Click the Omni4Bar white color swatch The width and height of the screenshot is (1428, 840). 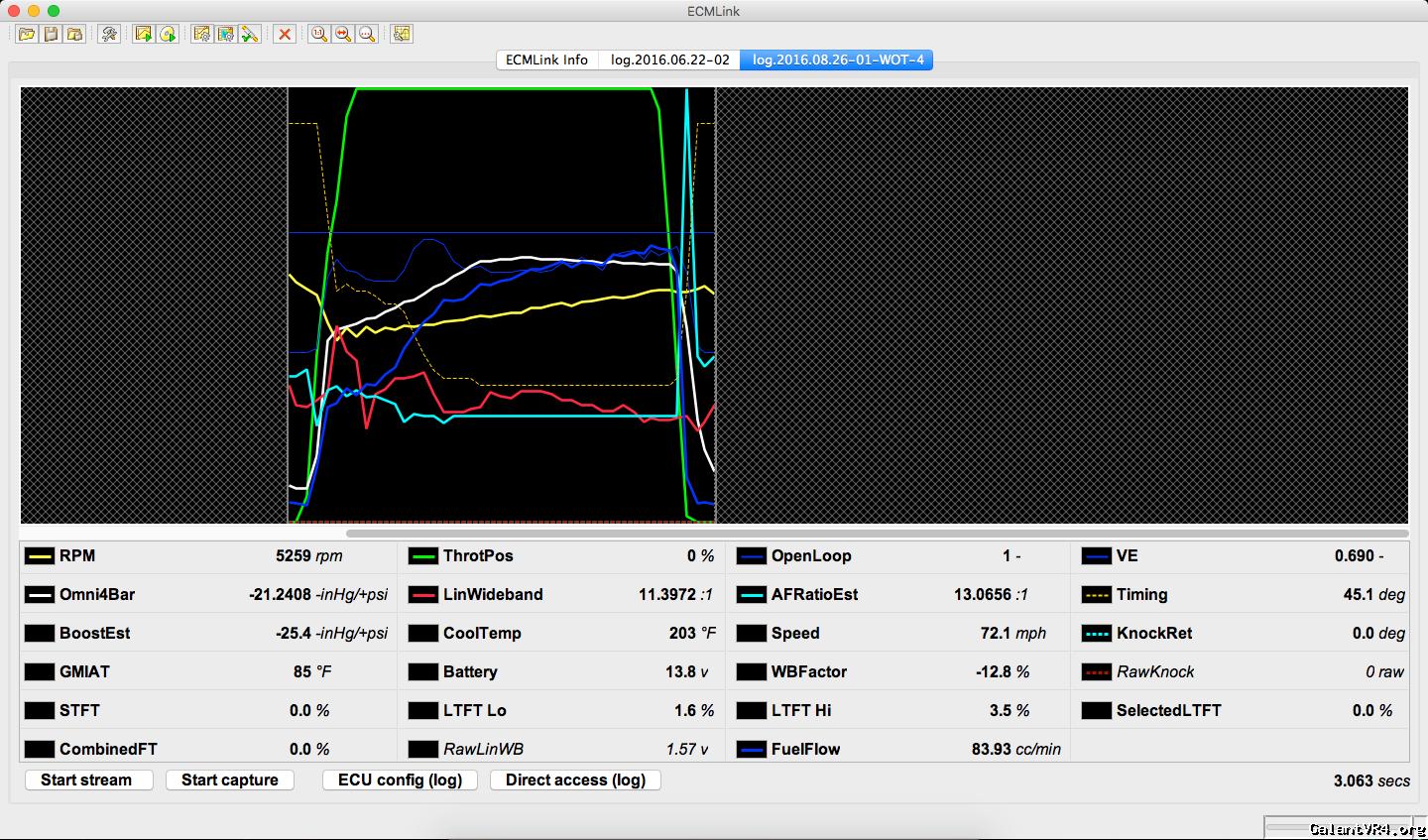[x=40, y=595]
